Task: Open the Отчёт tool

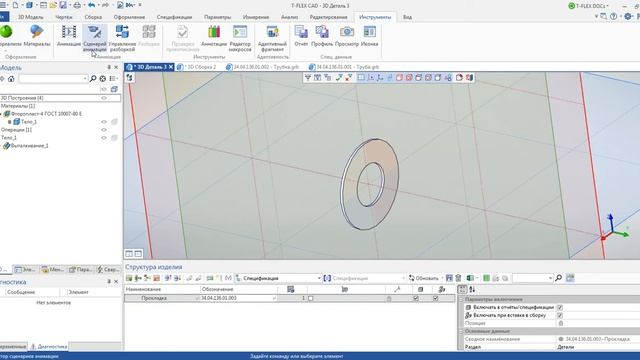Action: point(301,36)
